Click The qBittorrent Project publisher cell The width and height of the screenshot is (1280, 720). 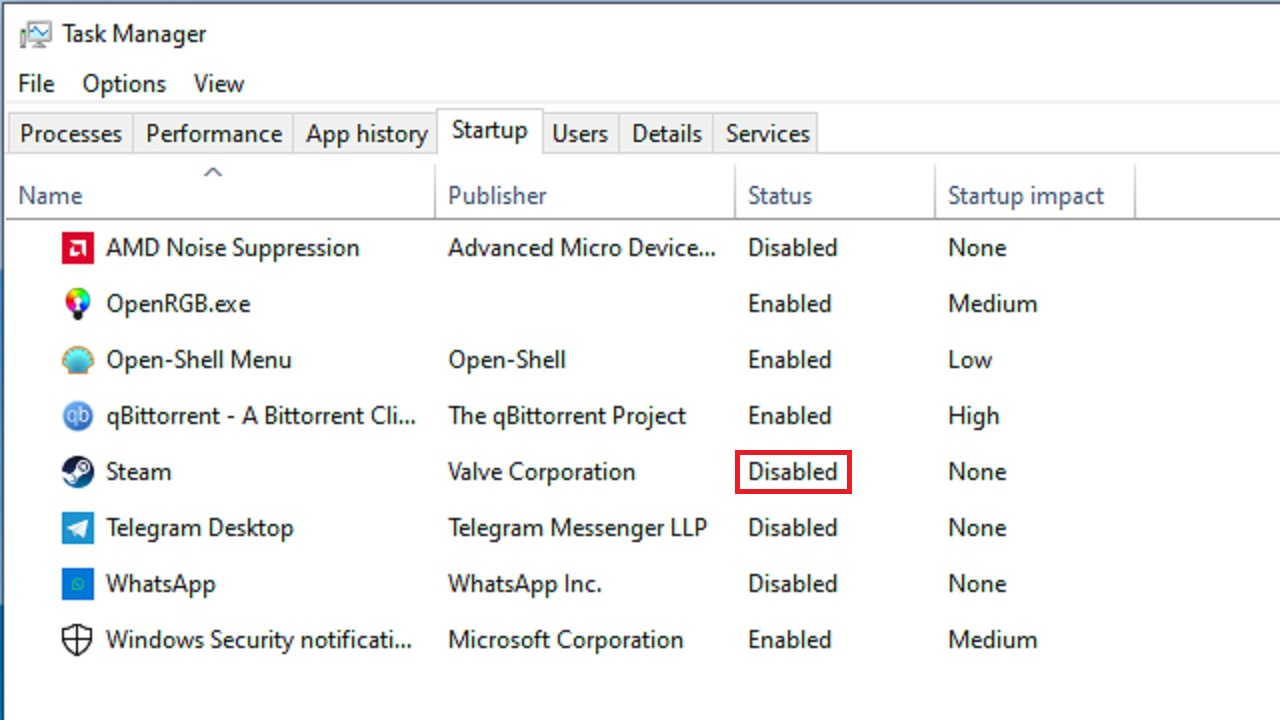567,416
